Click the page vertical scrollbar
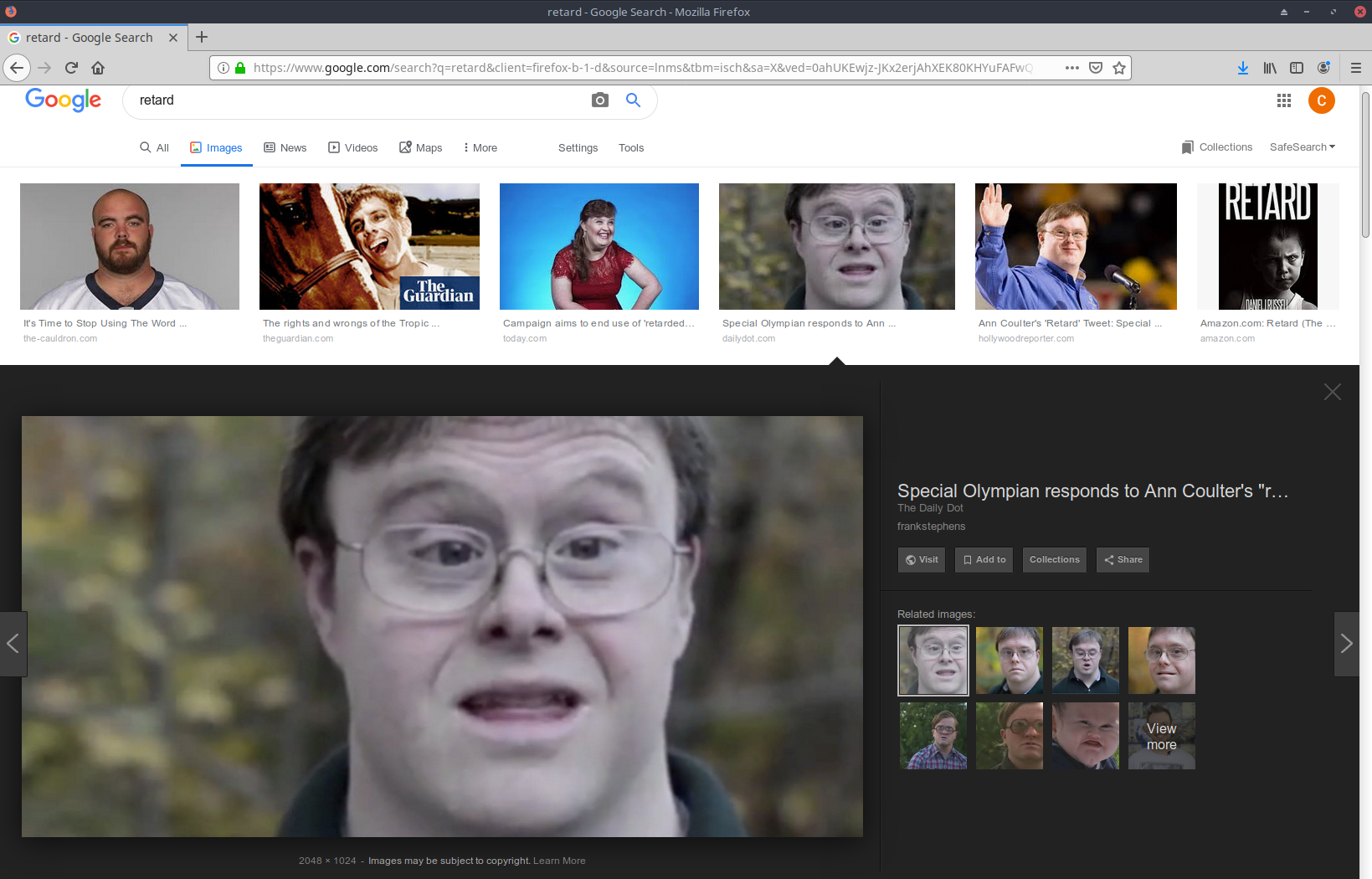Image resolution: width=1372 pixels, height=879 pixels. (1366, 163)
